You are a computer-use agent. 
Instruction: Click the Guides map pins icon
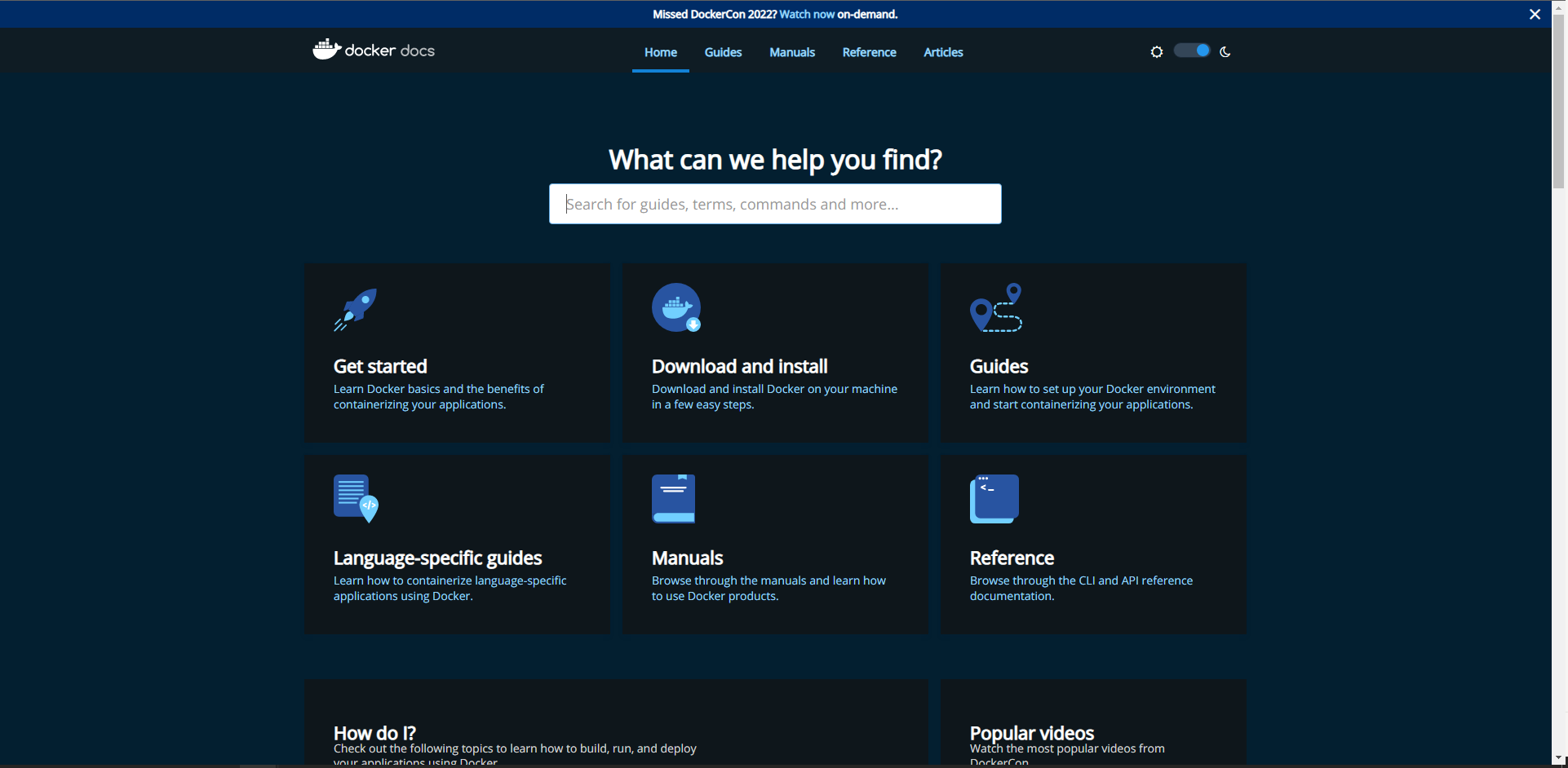pos(996,307)
